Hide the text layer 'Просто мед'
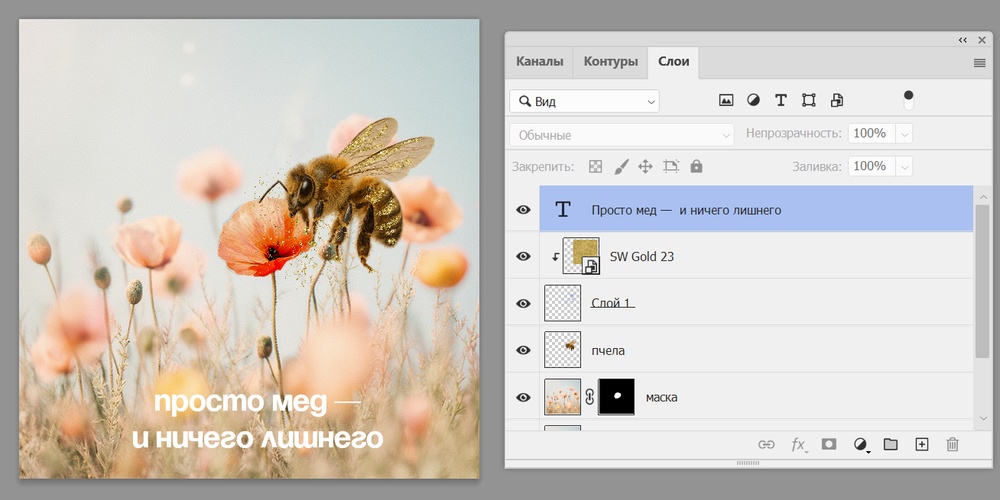The height and width of the screenshot is (500, 1000). [x=523, y=210]
